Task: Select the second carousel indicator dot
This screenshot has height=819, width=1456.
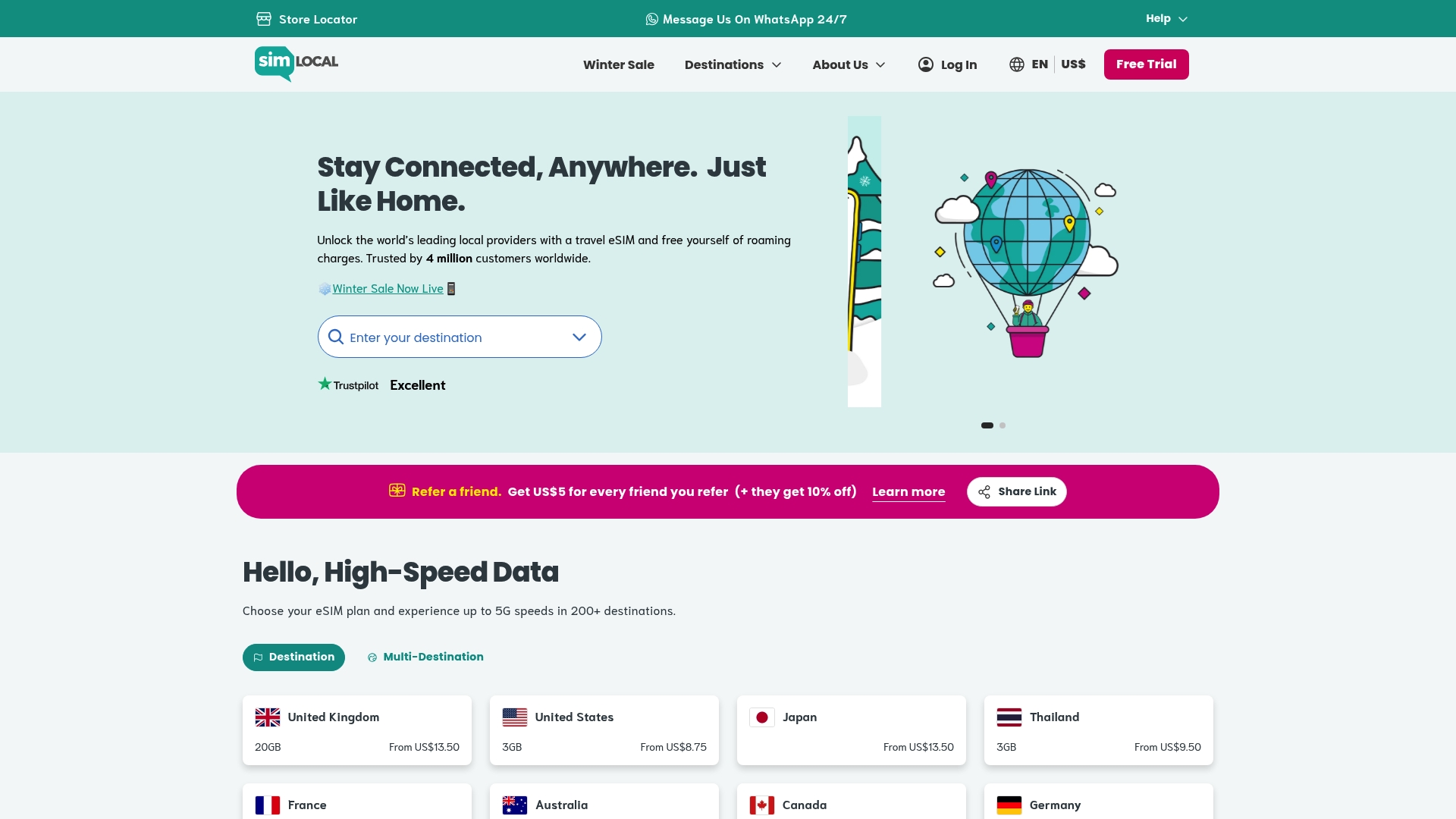Action: coord(1003,425)
